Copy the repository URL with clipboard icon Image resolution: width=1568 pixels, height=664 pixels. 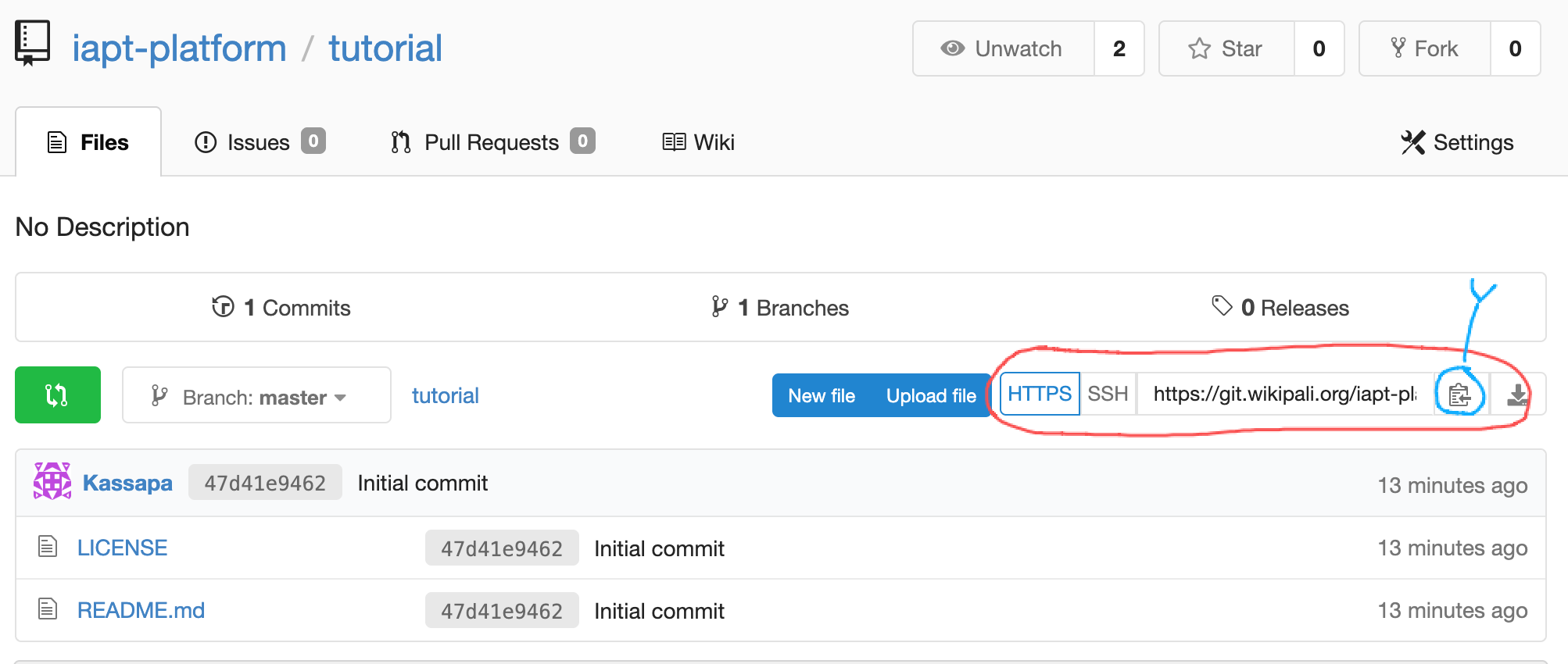(1459, 395)
